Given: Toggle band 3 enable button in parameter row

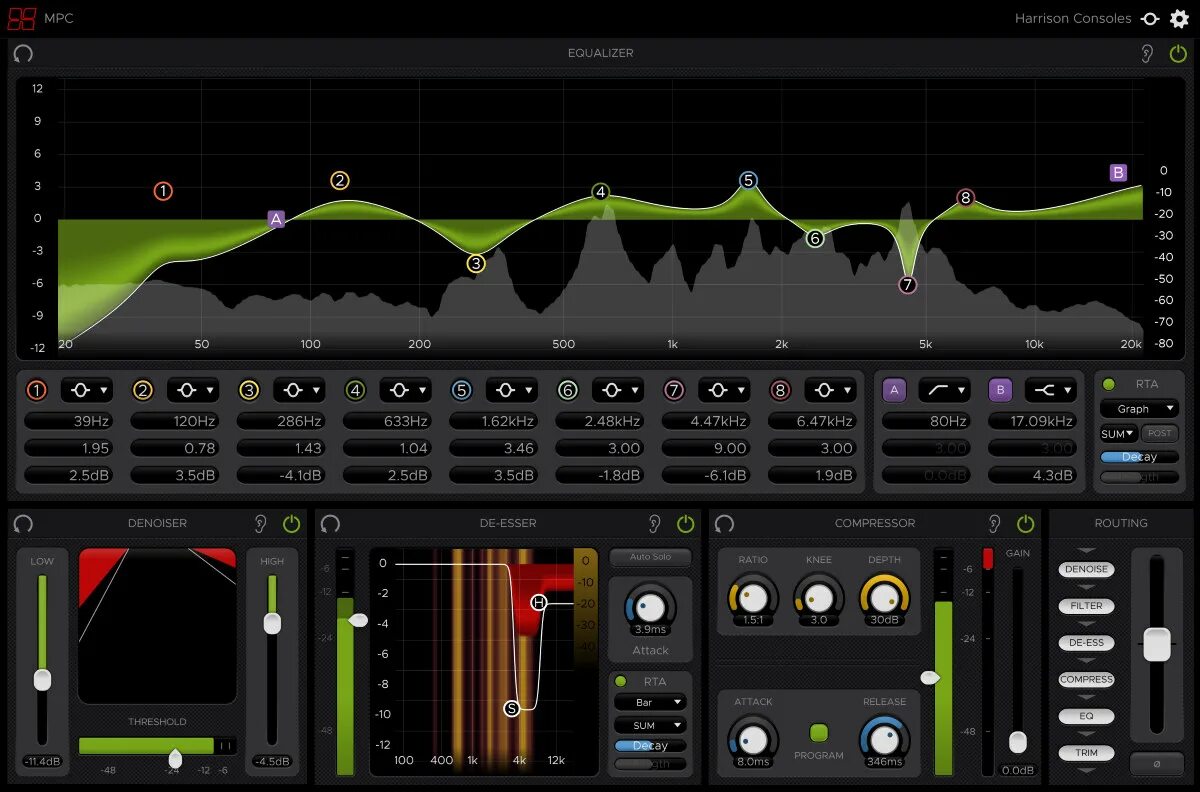Looking at the screenshot, I should coord(249,390).
